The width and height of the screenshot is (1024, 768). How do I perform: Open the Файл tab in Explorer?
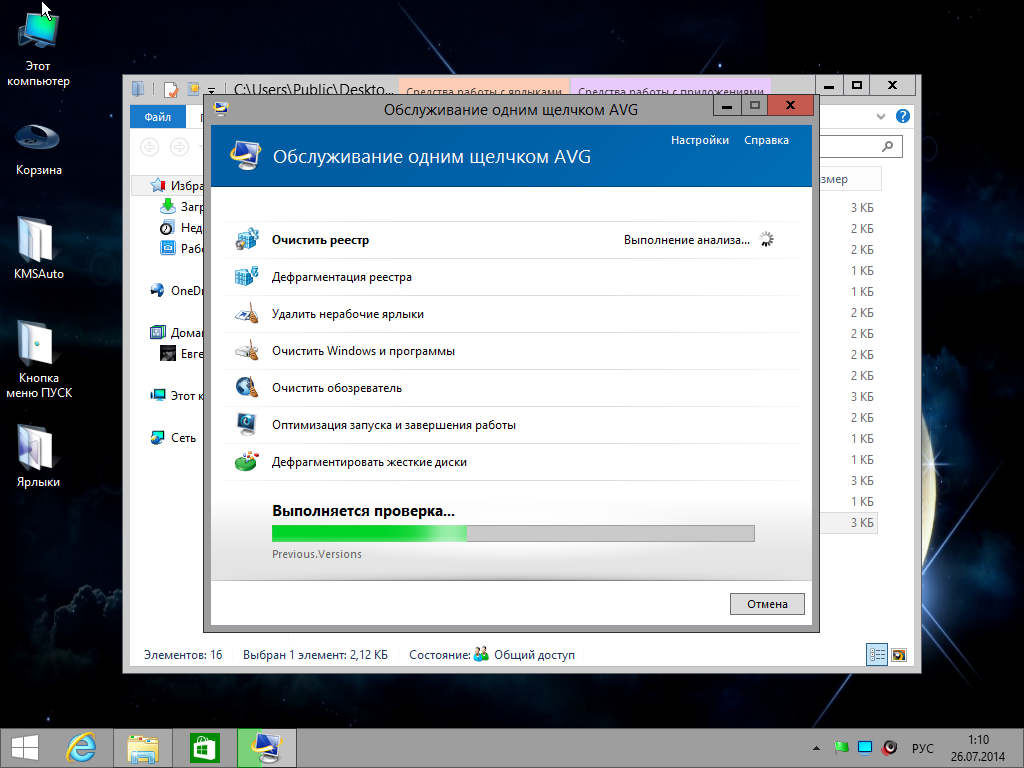(x=157, y=117)
